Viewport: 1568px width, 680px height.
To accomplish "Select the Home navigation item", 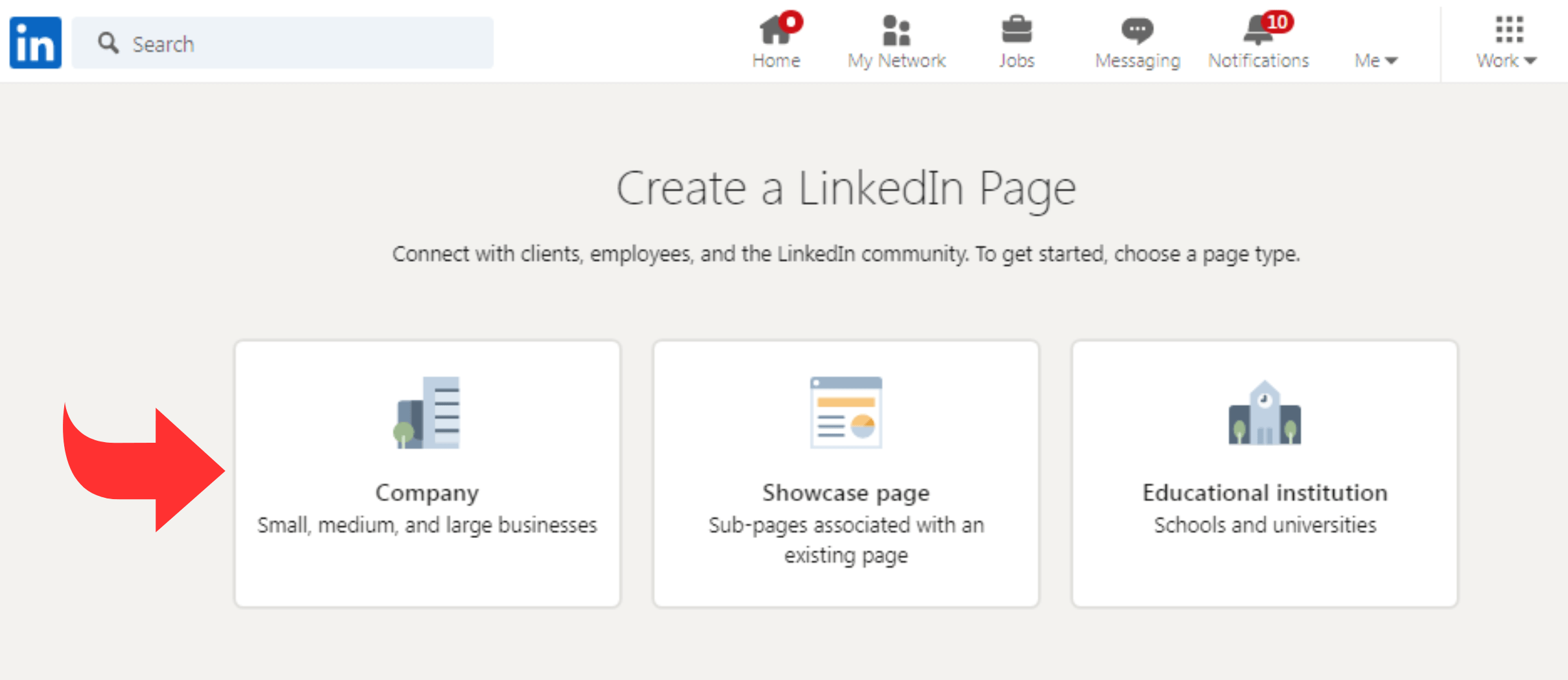I will point(775,42).
